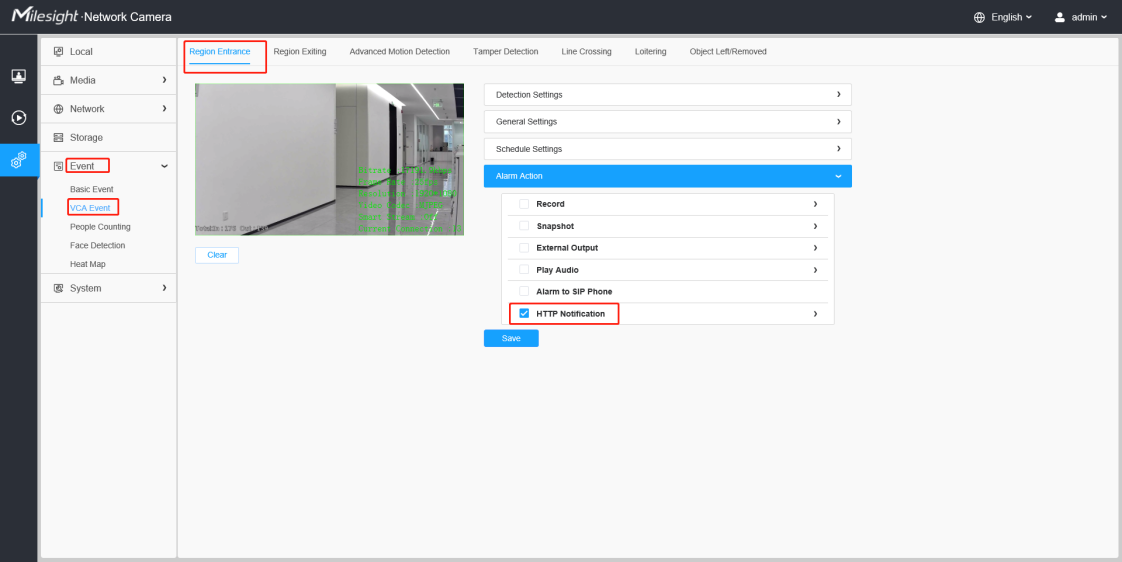Open the Live View monitor icon

19,76
